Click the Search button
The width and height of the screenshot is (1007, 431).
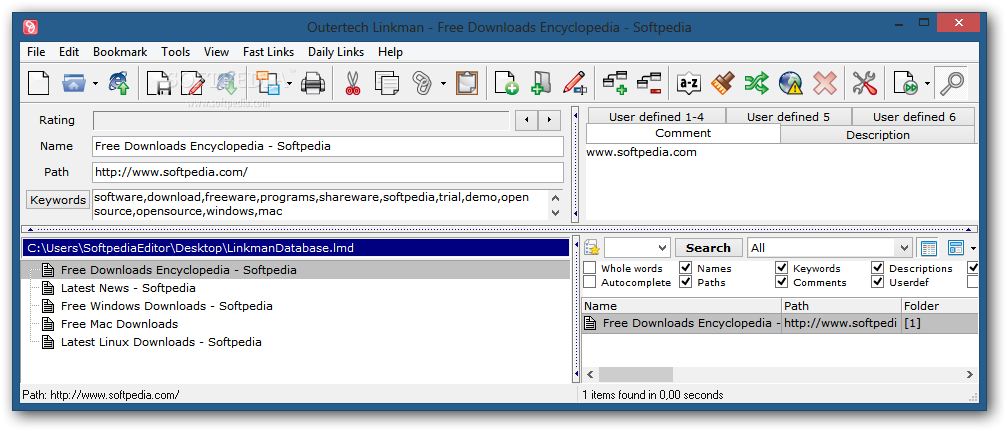[708, 248]
